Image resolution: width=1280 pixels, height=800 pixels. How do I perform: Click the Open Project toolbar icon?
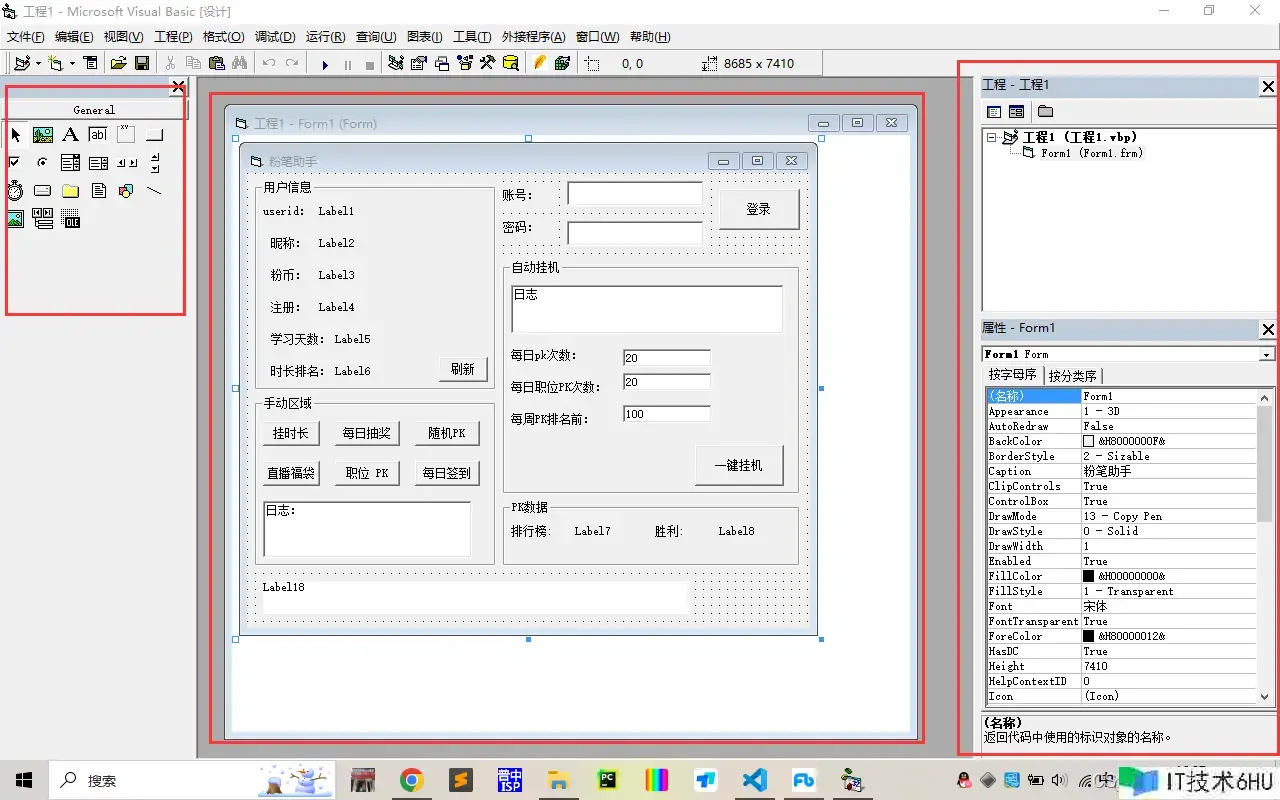click(118, 63)
